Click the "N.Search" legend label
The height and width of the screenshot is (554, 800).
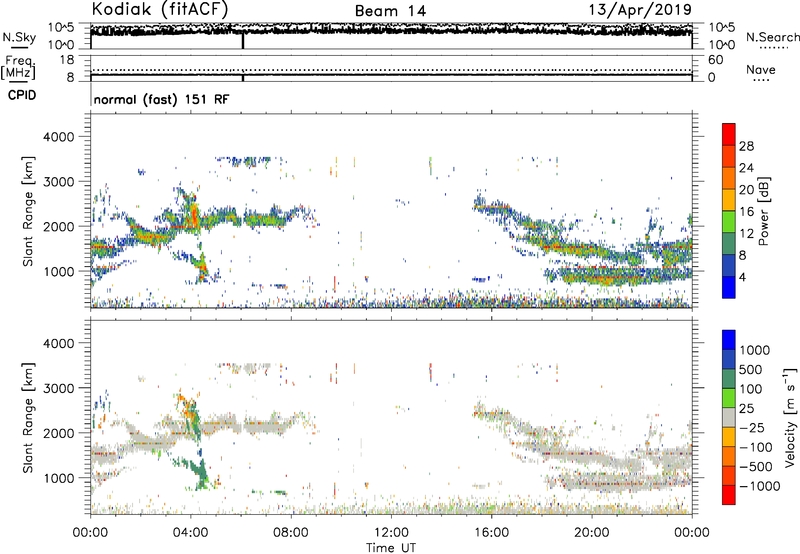coord(772,37)
